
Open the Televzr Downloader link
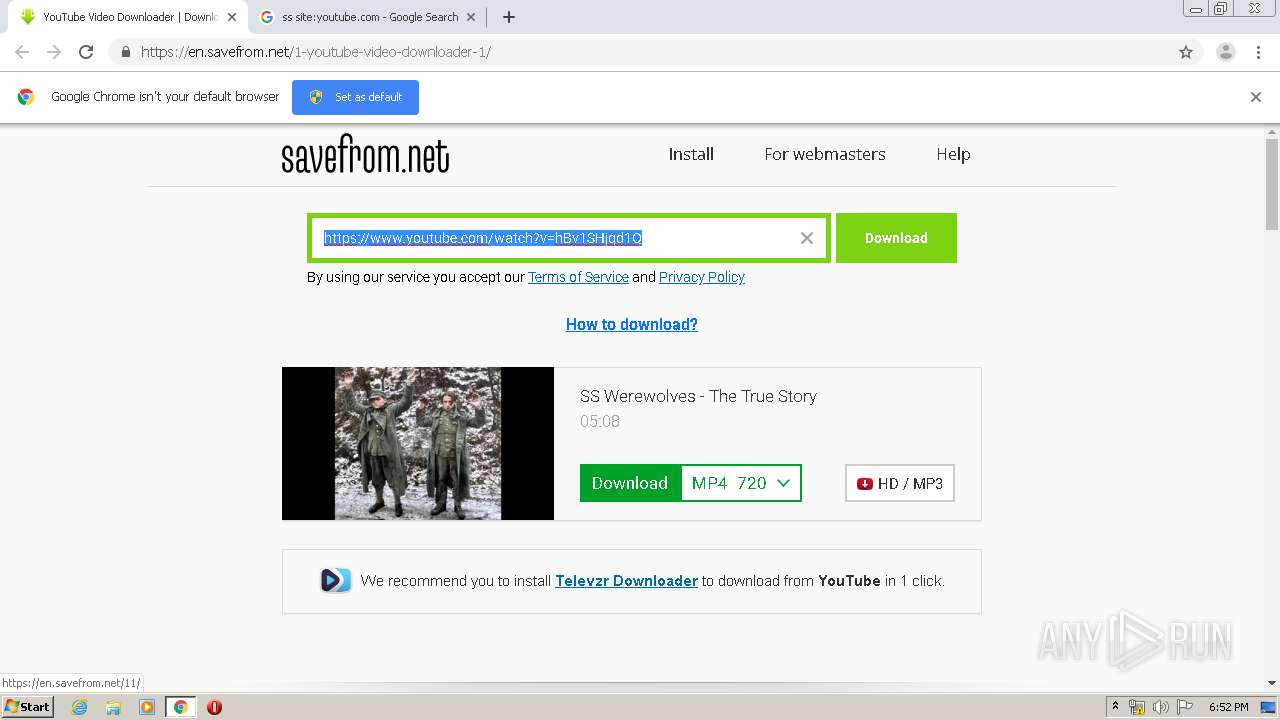pos(626,580)
